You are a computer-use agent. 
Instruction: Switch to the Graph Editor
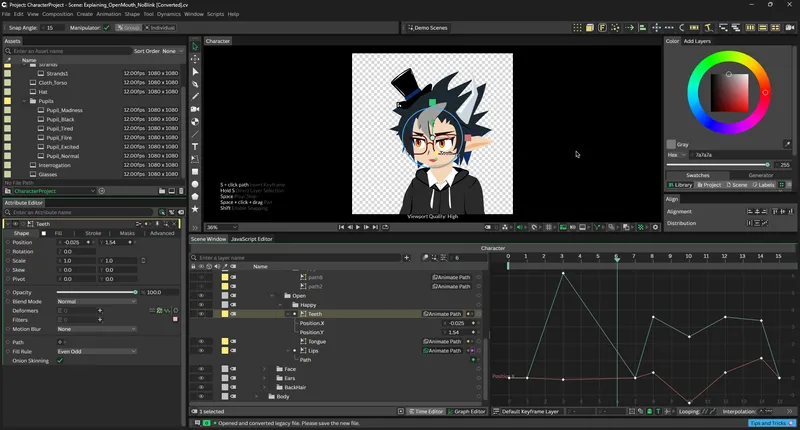466,411
